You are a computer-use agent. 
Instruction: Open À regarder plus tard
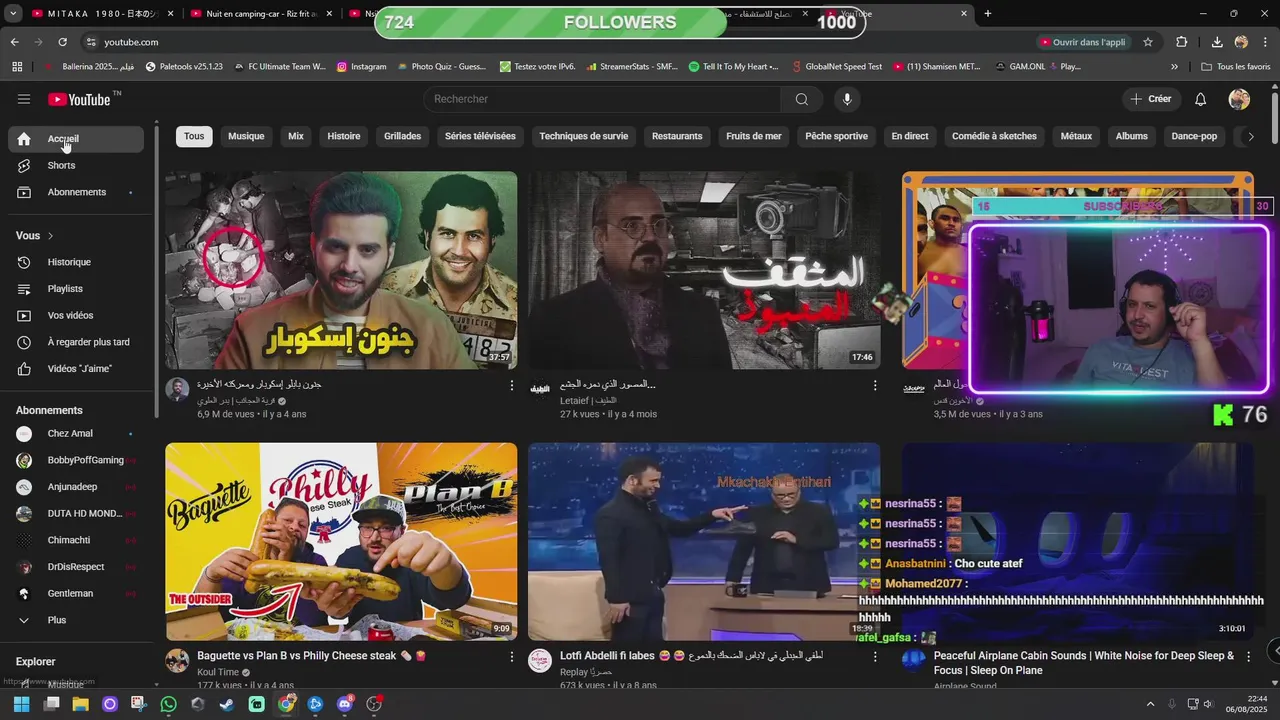(76, 342)
